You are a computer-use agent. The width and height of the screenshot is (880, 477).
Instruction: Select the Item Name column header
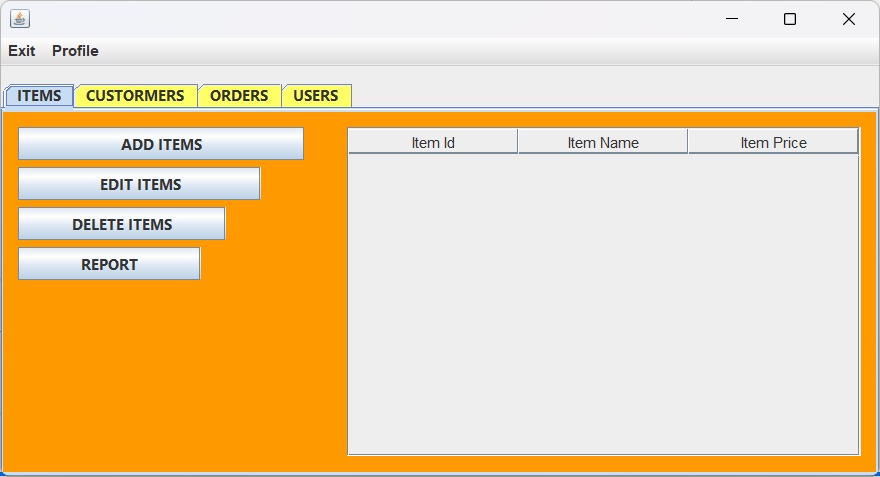pos(603,142)
